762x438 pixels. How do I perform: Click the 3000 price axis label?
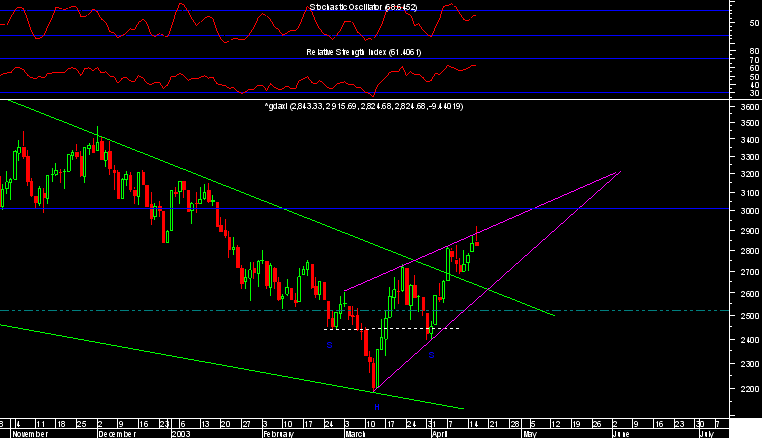(x=750, y=211)
